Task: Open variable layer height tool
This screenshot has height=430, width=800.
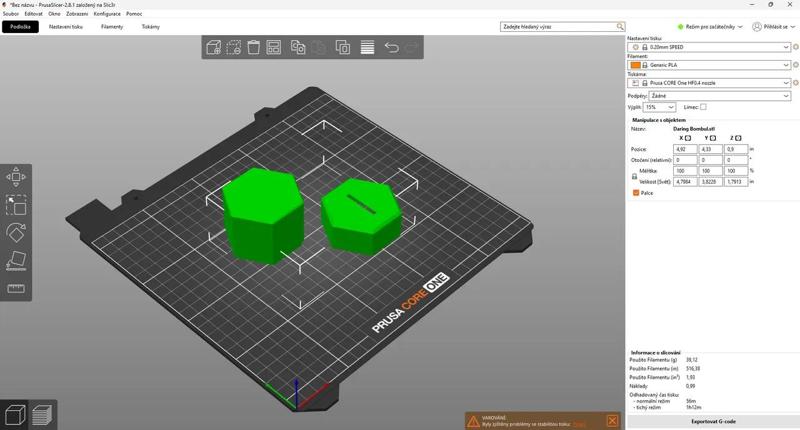Action: pos(367,47)
